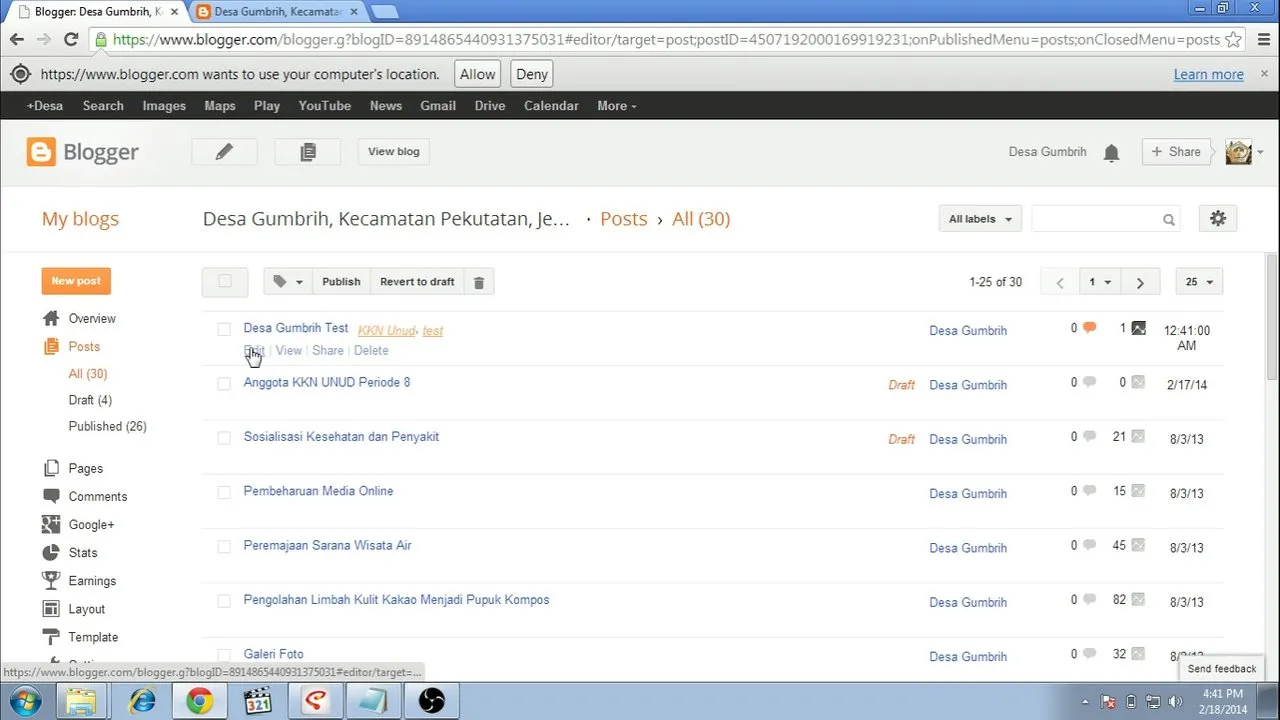This screenshot has width=1280, height=720.
Task: Open Media Player Classic from taskbar
Action: point(258,700)
